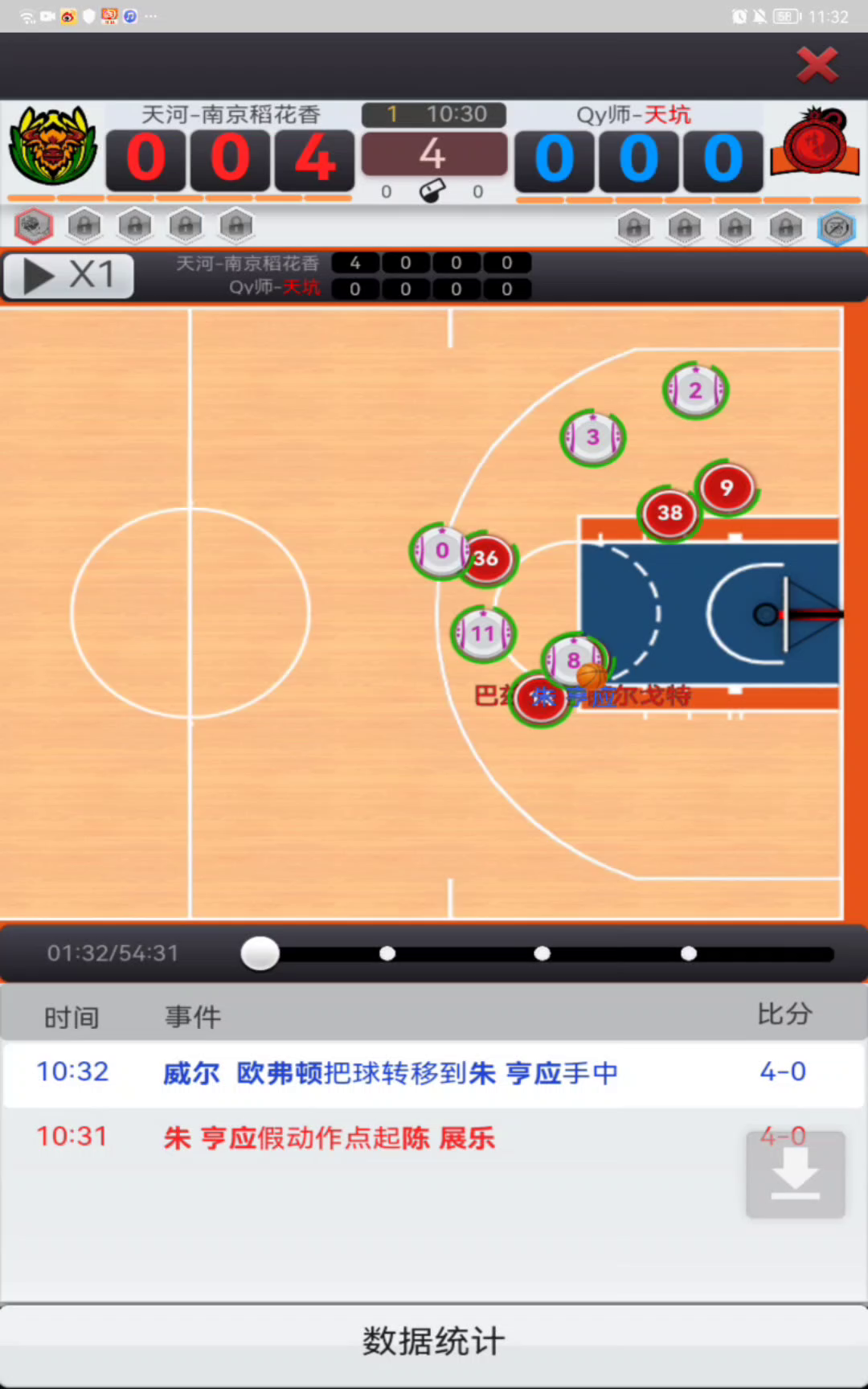Open the 数据统计 statistics panel
868x1389 pixels.
pyautogui.click(x=434, y=1341)
